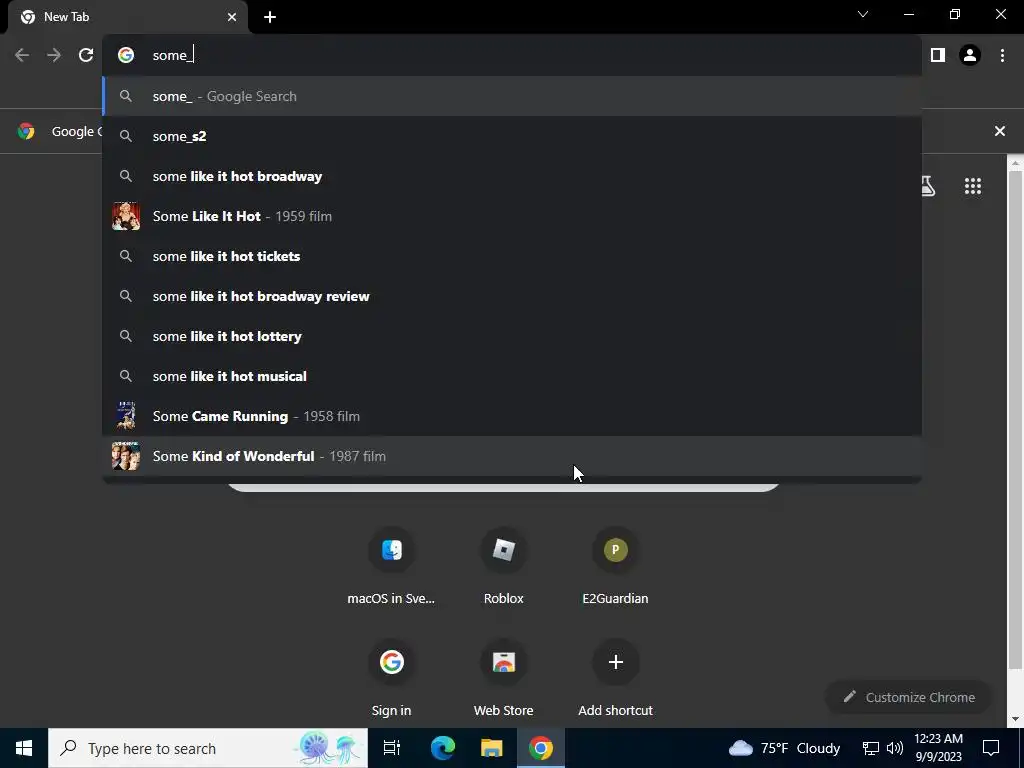Click the Add shortcut button
The image size is (1024, 768).
[x=615, y=679]
